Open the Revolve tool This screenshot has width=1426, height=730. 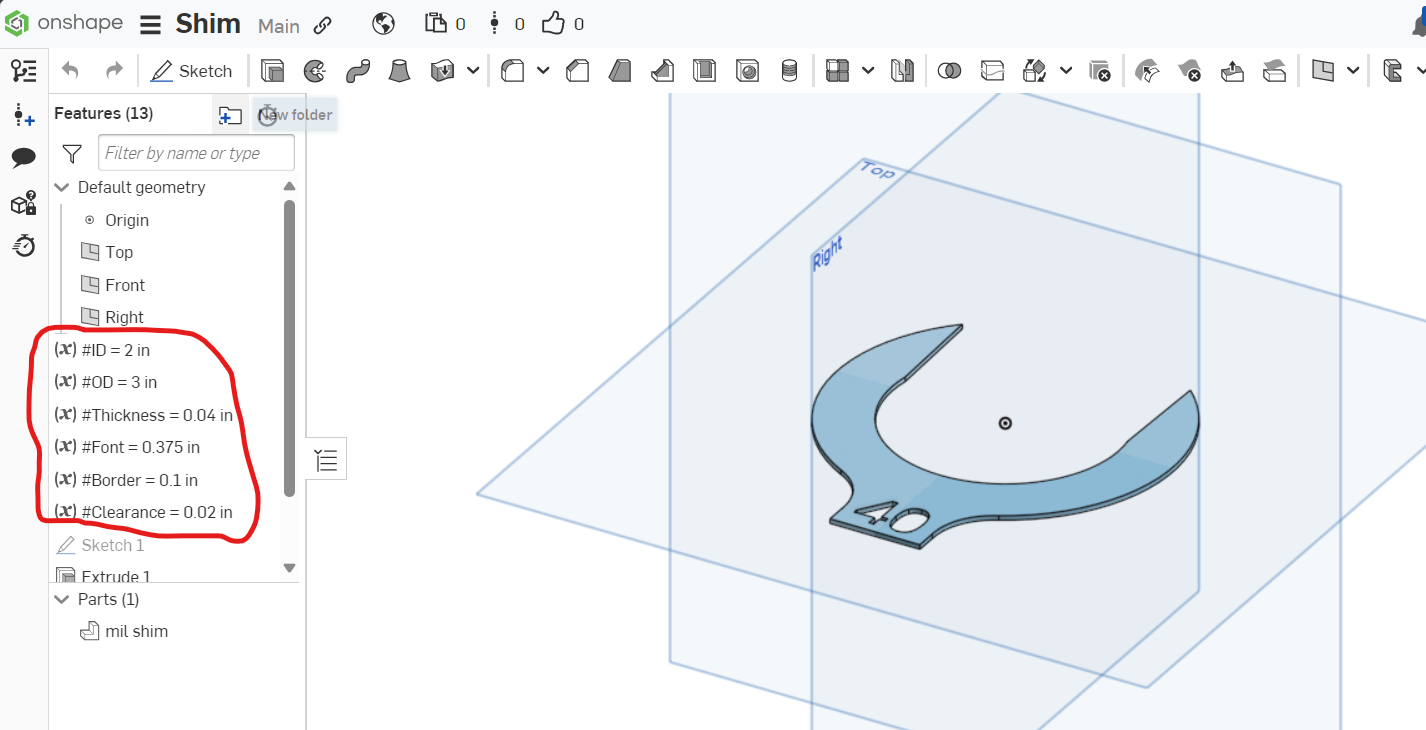click(x=315, y=70)
